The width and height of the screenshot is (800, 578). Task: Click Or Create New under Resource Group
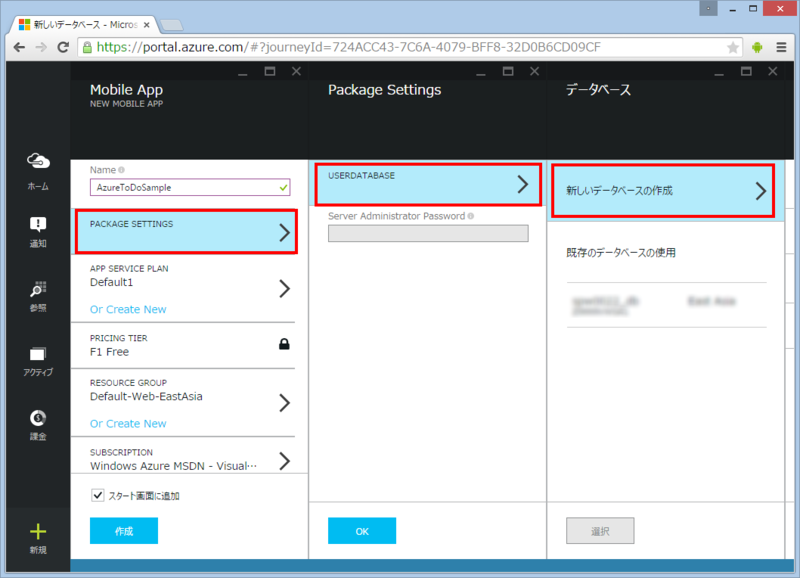tap(128, 424)
